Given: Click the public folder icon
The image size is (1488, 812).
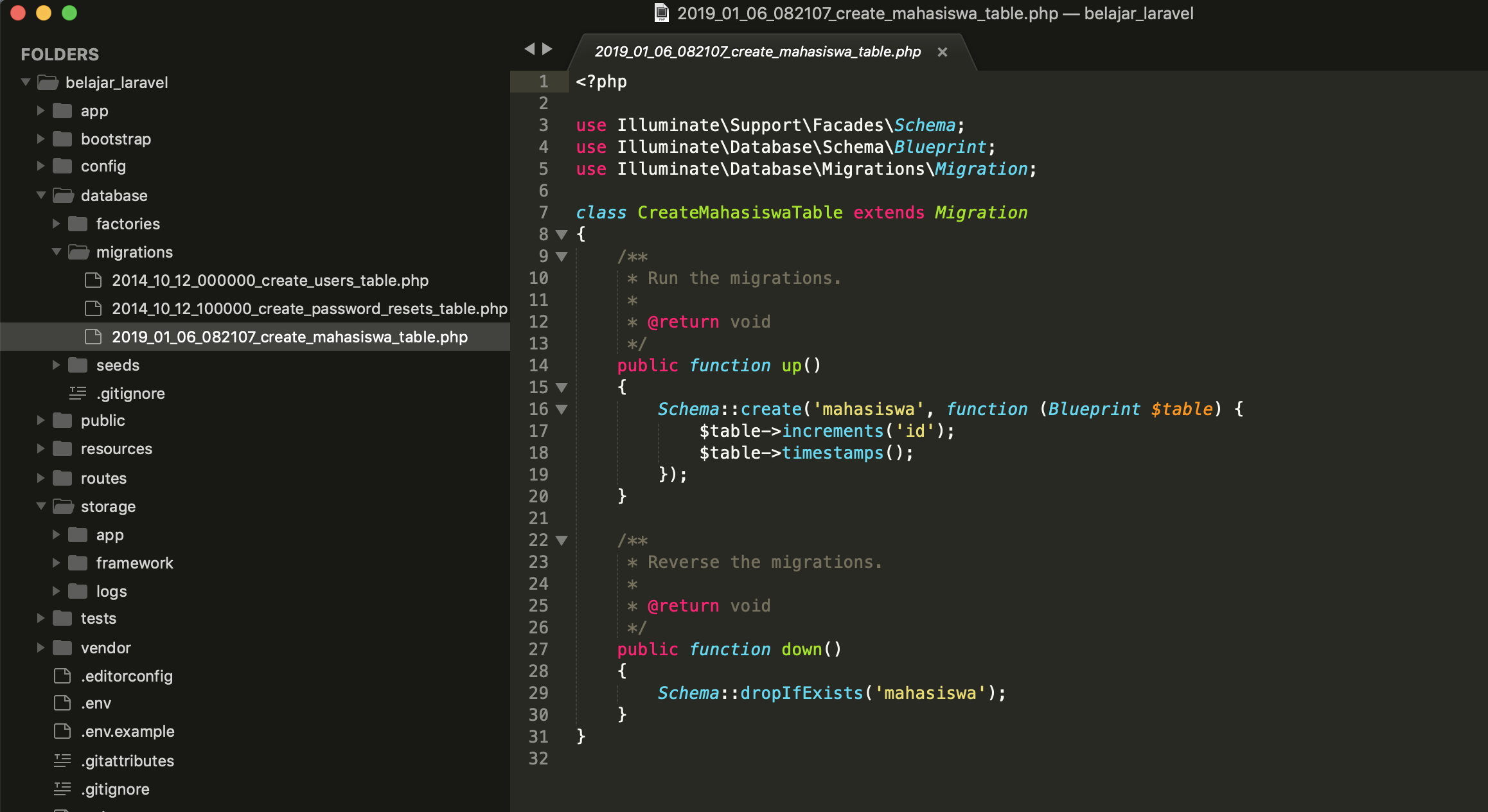Looking at the screenshot, I should click(62, 420).
